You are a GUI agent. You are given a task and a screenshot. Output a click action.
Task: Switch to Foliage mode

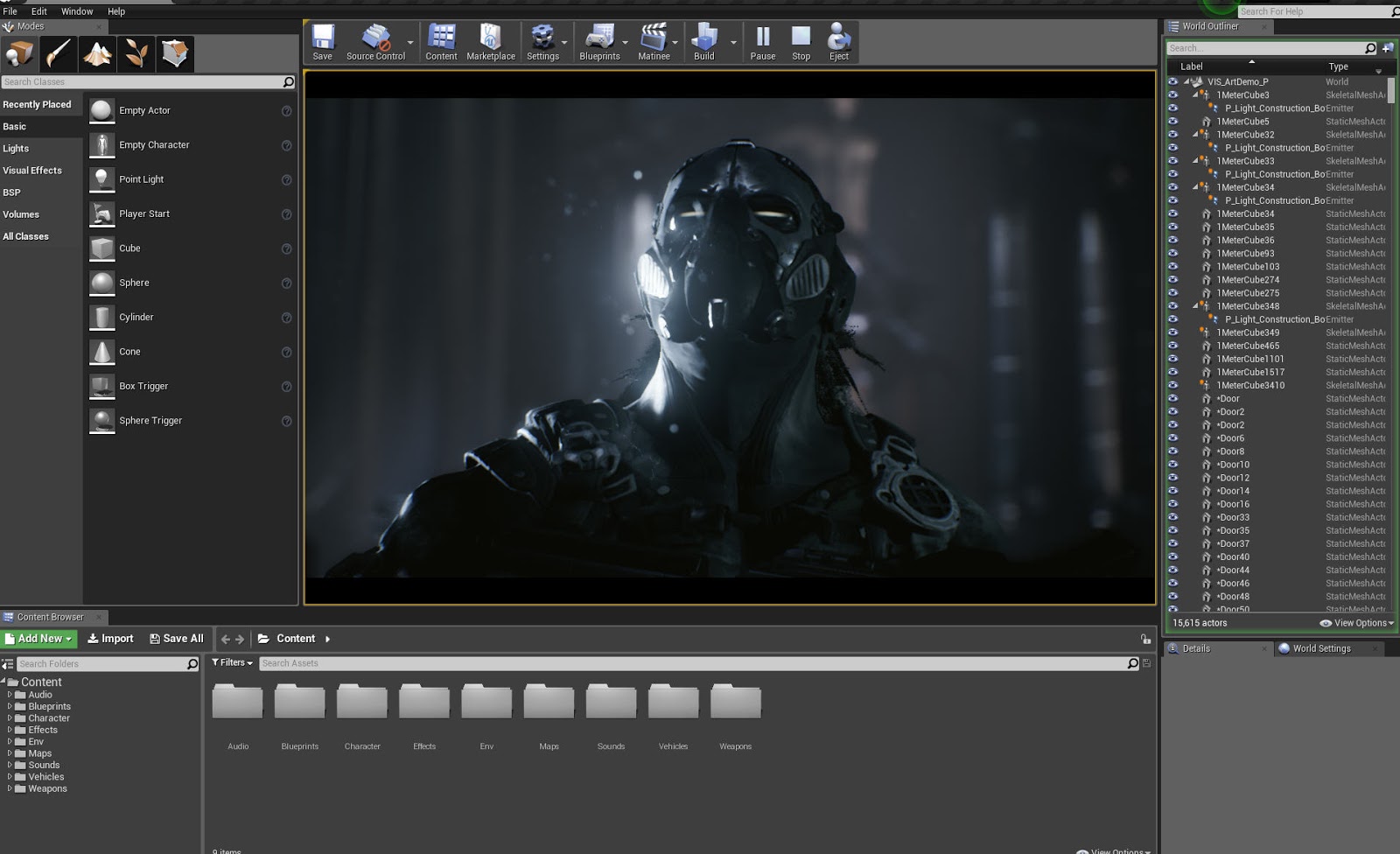coord(136,53)
